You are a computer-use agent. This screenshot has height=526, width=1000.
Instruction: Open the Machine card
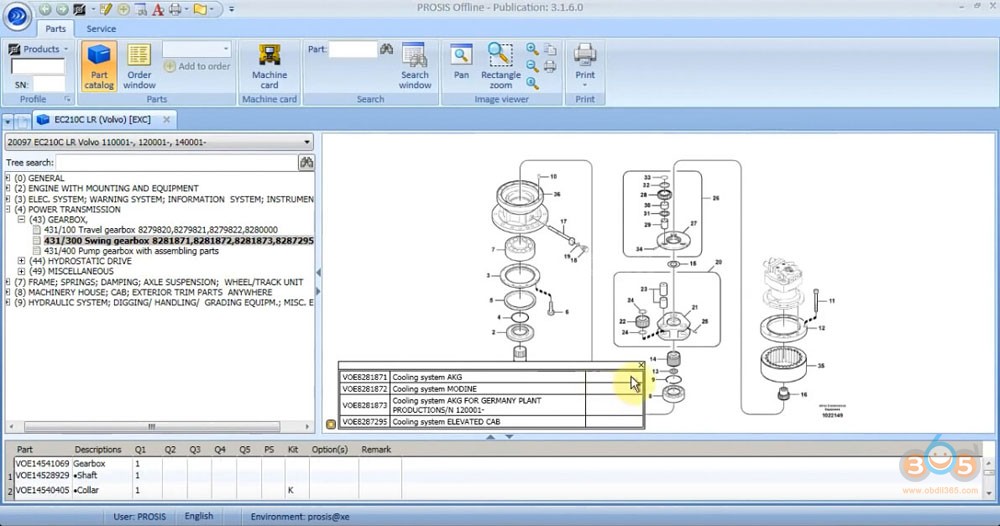(269, 66)
